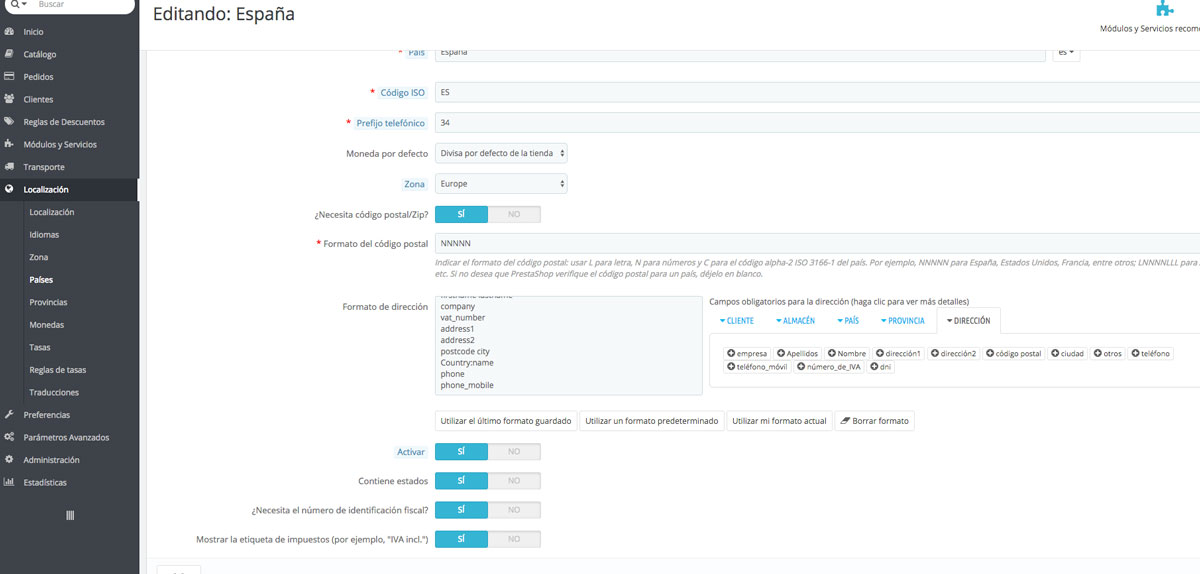1200x574 pixels.
Task: Set postal code requirement to NO
Action: pyautogui.click(x=514, y=214)
